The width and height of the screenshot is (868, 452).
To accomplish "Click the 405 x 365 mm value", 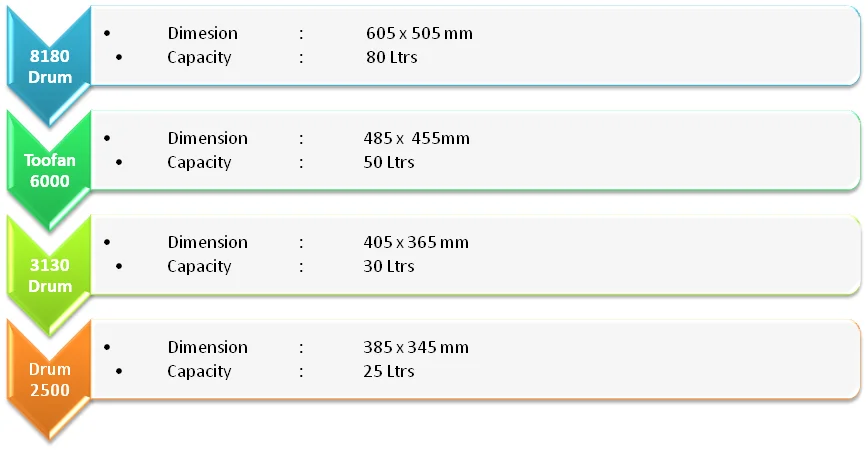I will [416, 242].
